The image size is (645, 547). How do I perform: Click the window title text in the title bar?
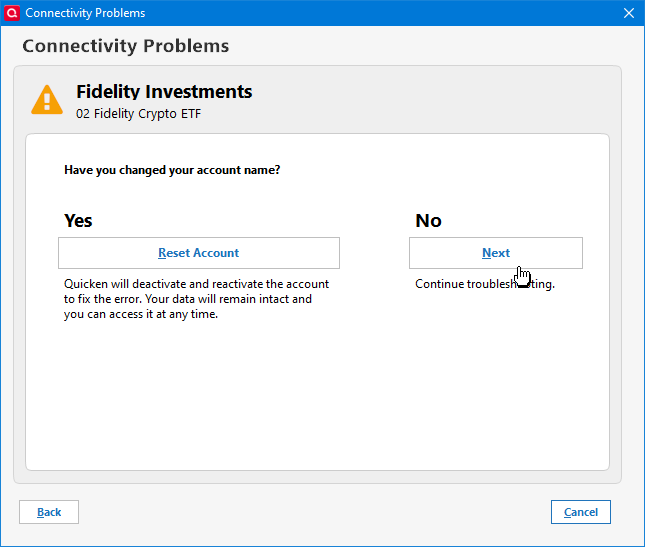(x=85, y=13)
